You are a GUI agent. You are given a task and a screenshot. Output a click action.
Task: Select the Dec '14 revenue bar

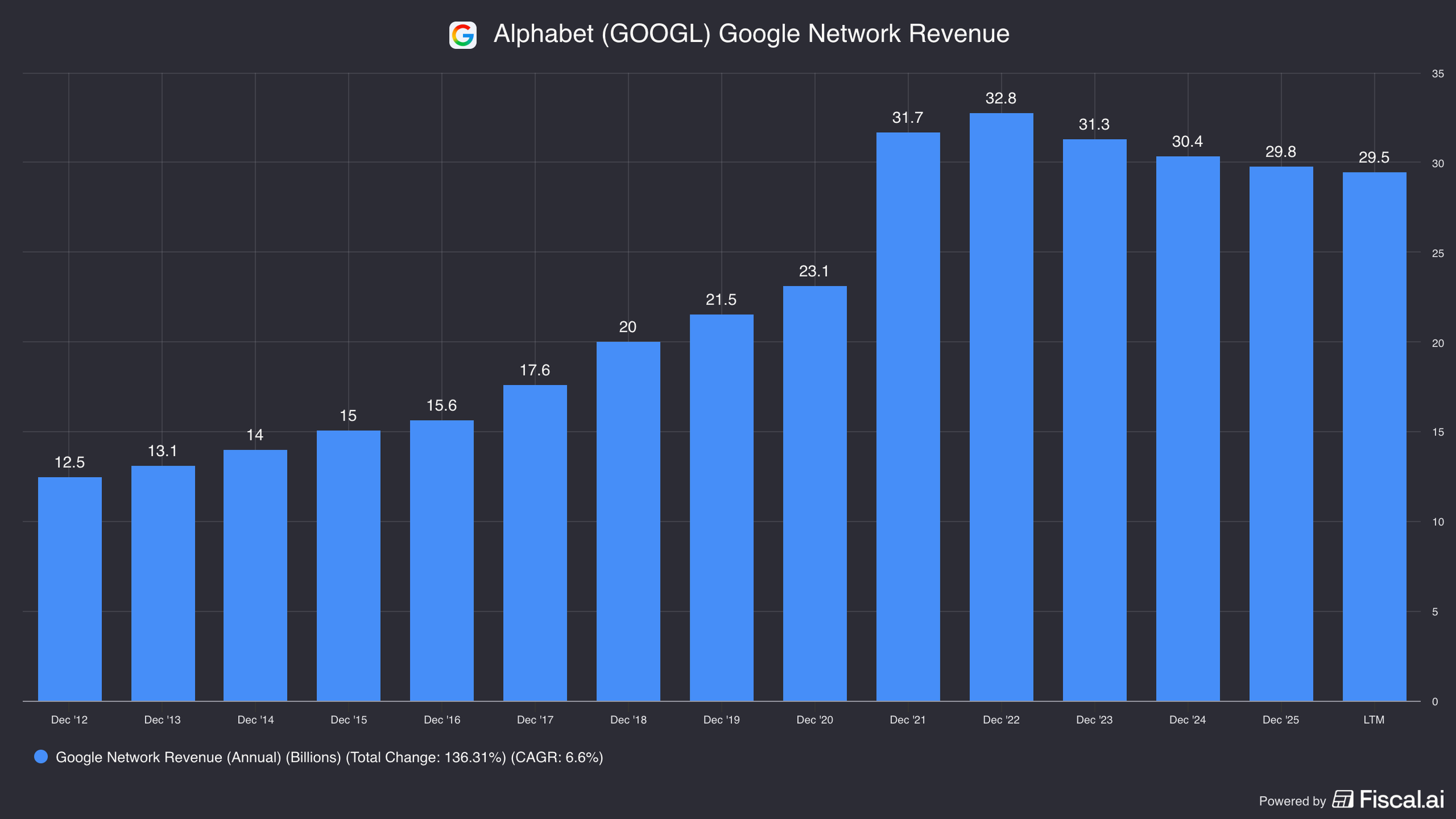tap(255, 576)
